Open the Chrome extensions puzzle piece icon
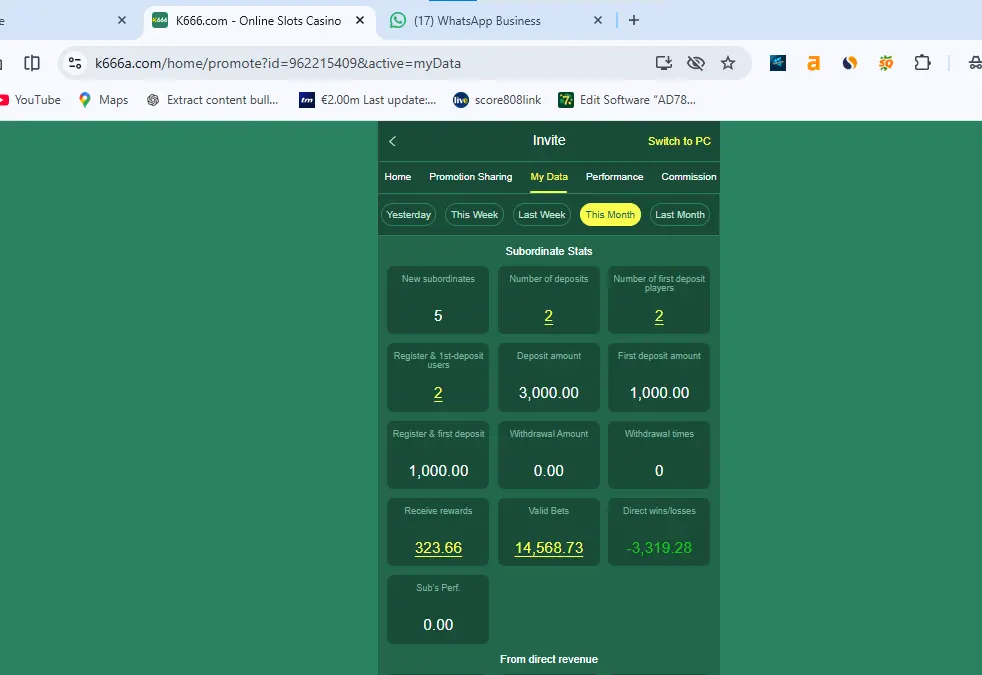Viewport: 982px width, 675px height. (x=921, y=62)
